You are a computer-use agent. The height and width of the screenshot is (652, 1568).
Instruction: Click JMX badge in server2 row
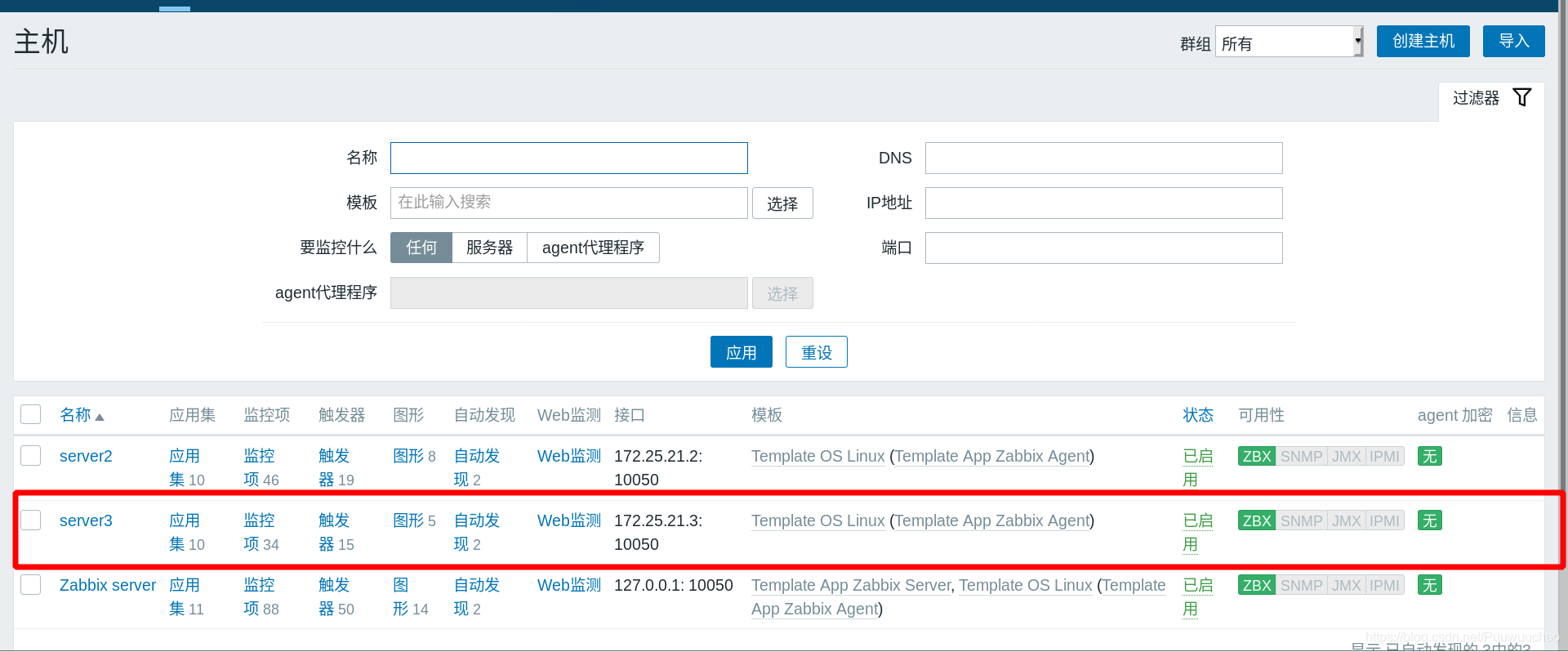(1346, 456)
